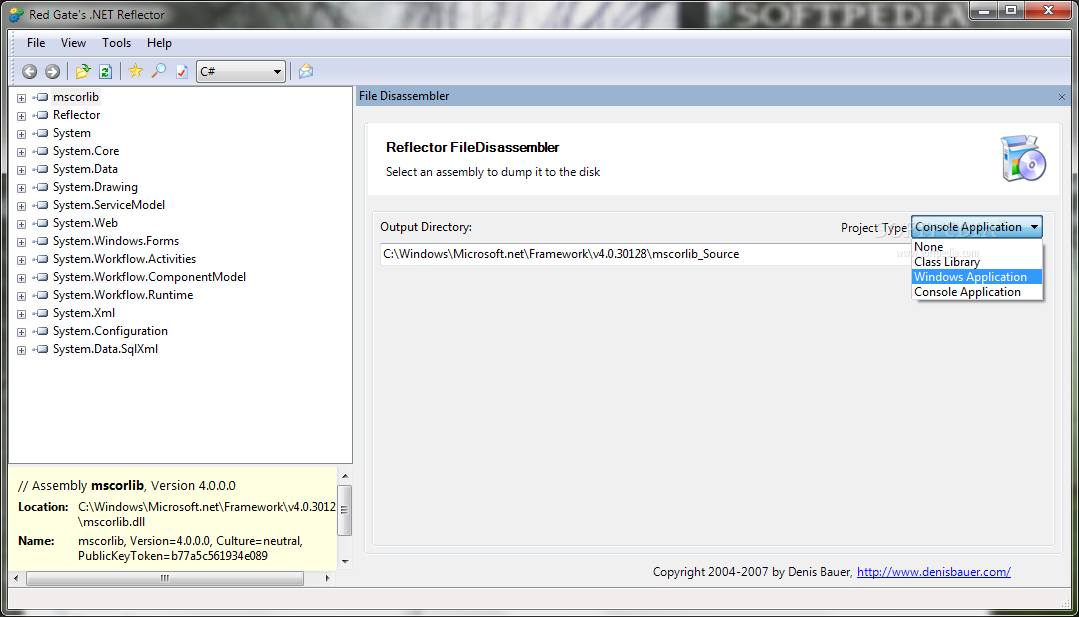Click the PublicKeyToken=b77a5c561934e089 text
The image size is (1079, 617).
pyautogui.click(x=173, y=556)
